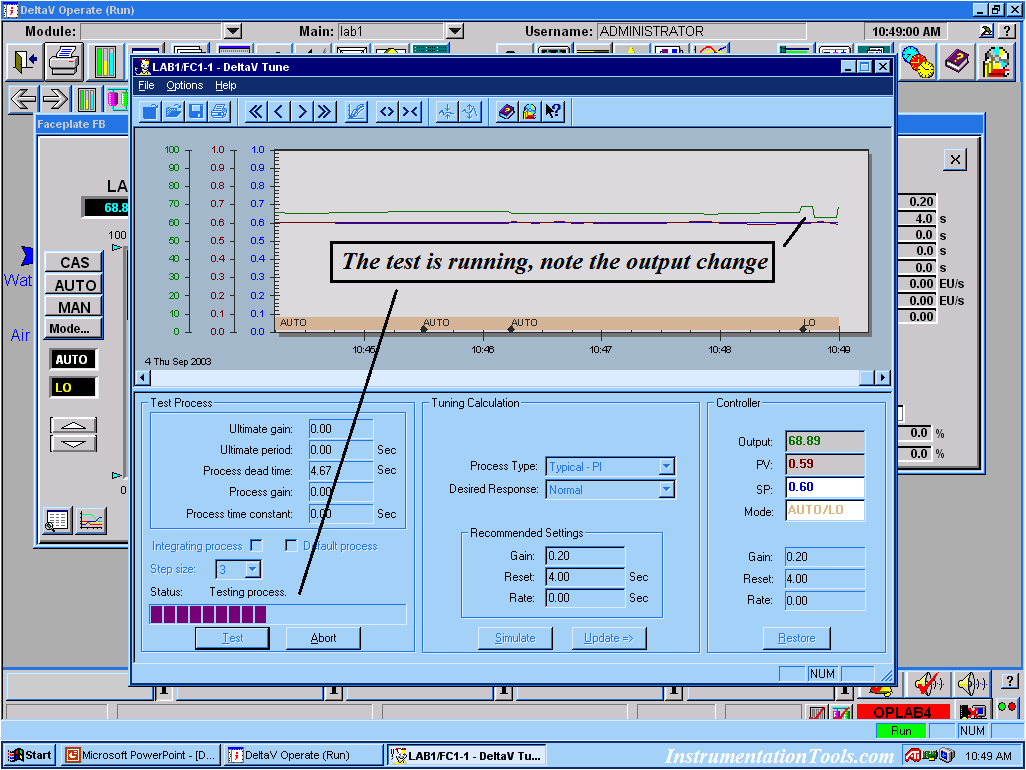Image resolution: width=1026 pixels, height=770 pixels.
Task: Click the alarm horn acknowledge icon
Action: (x=929, y=684)
